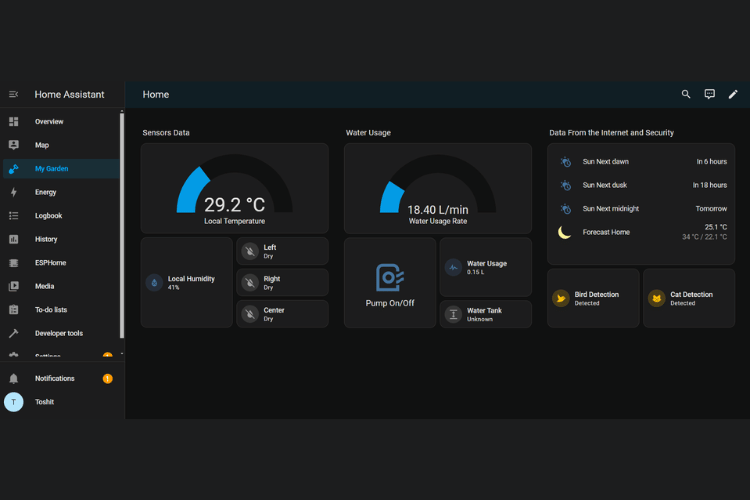Image resolution: width=750 pixels, height=500 pixels.
Task: Click the Tomorrow value for midnight
Action: (711, 209)
